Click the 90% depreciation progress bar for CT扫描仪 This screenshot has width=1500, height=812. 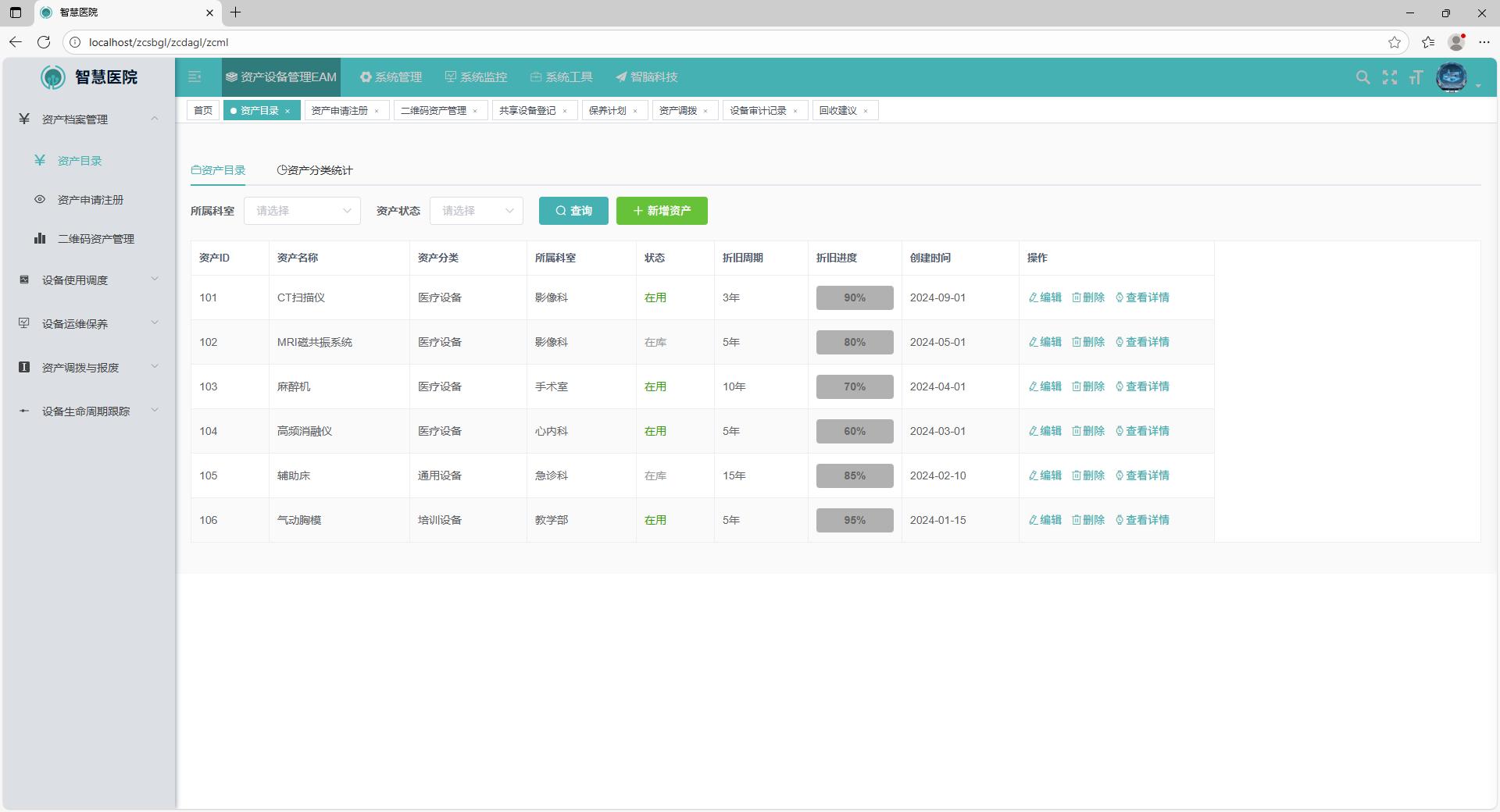pos(855,298)
